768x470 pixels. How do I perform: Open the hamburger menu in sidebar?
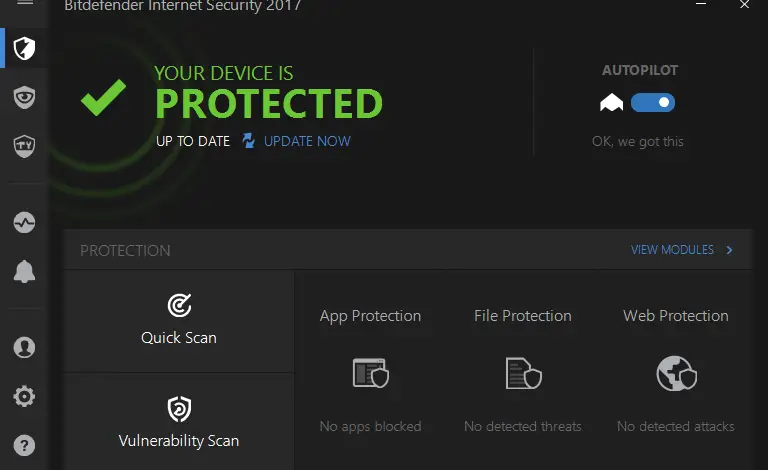25,5
